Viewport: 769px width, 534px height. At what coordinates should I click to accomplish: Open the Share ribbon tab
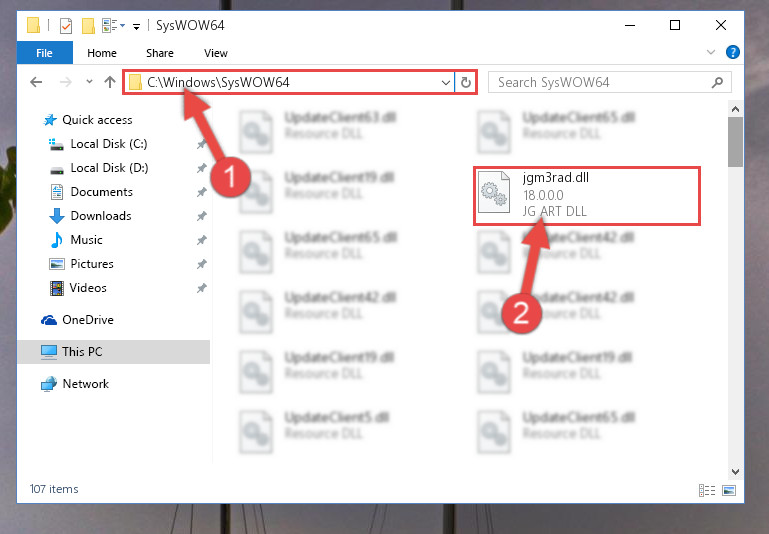[x=160, y=53]
